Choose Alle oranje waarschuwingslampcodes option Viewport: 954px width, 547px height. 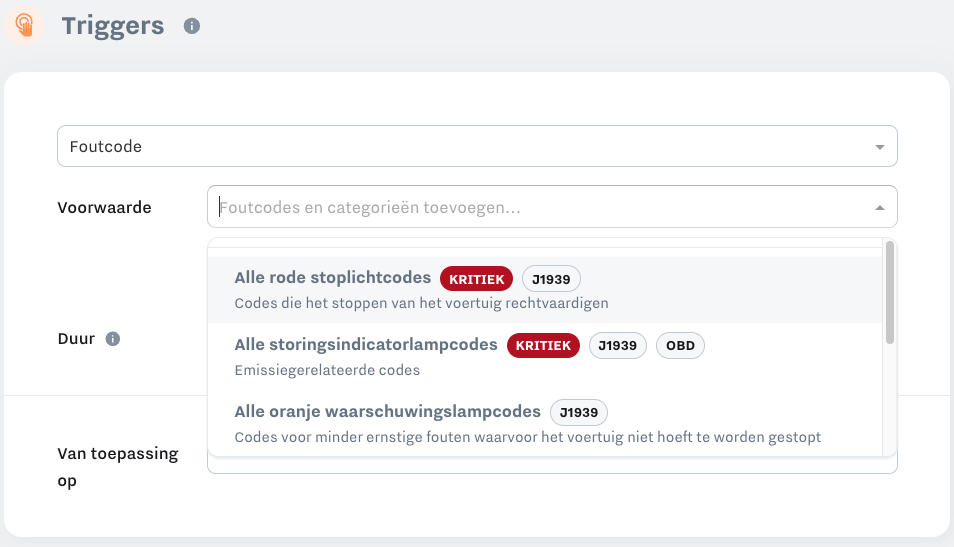click(545, 423)
